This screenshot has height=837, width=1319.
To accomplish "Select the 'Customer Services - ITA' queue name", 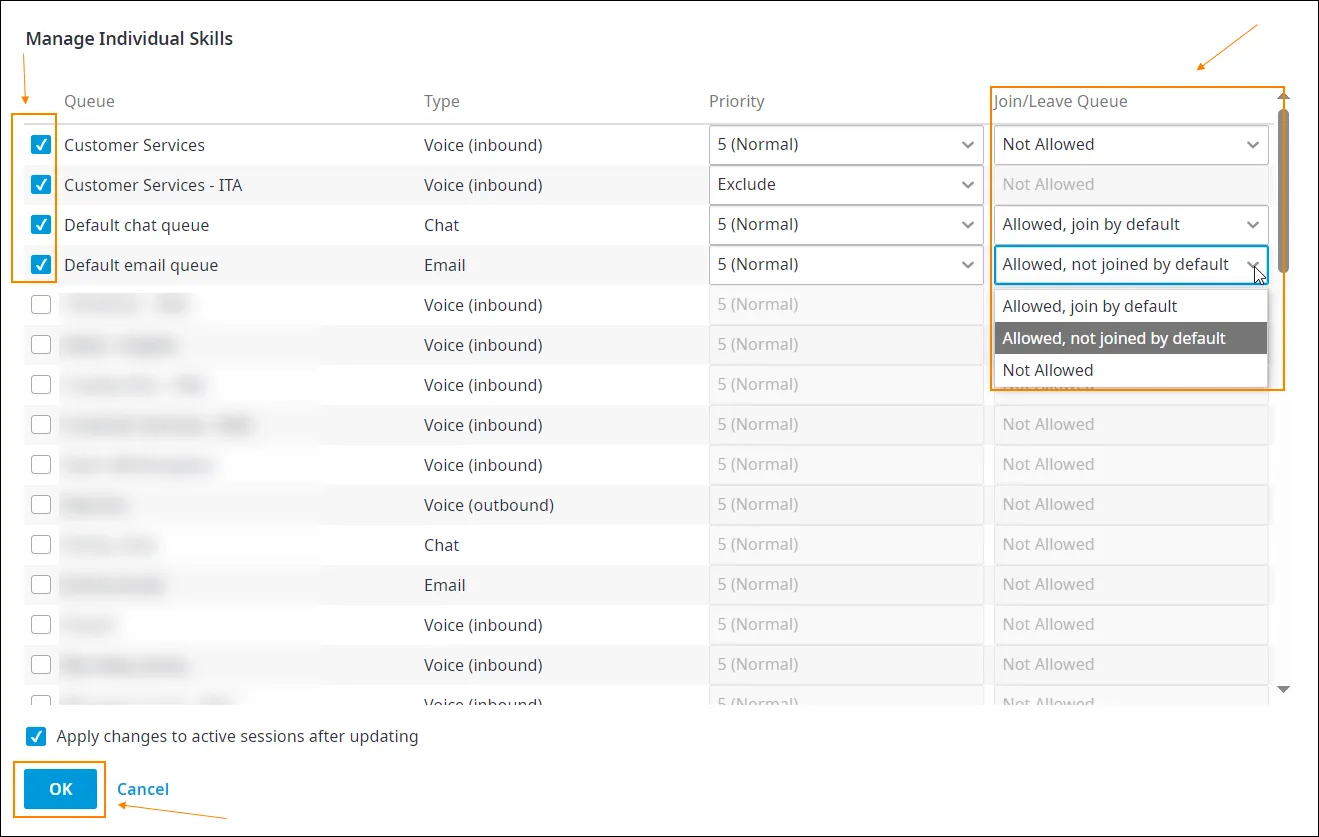I will [153, 185].
